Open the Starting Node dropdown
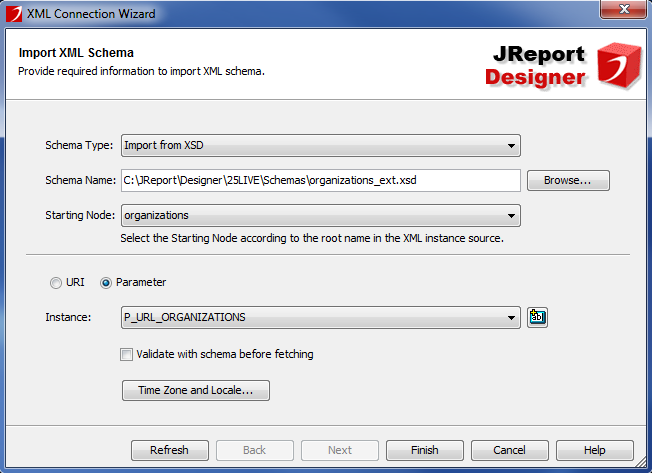Viewport: 652px width, 473px height. 321,215
